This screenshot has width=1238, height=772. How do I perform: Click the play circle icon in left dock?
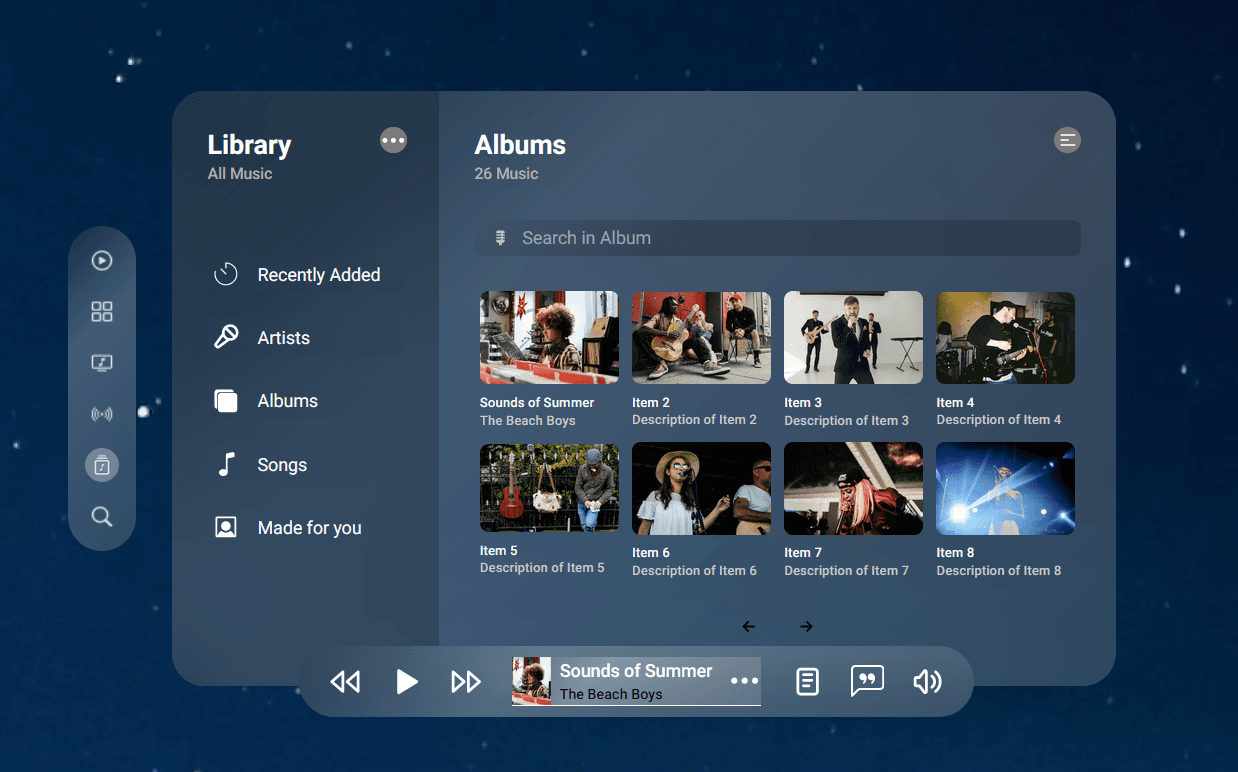(102, 261)
